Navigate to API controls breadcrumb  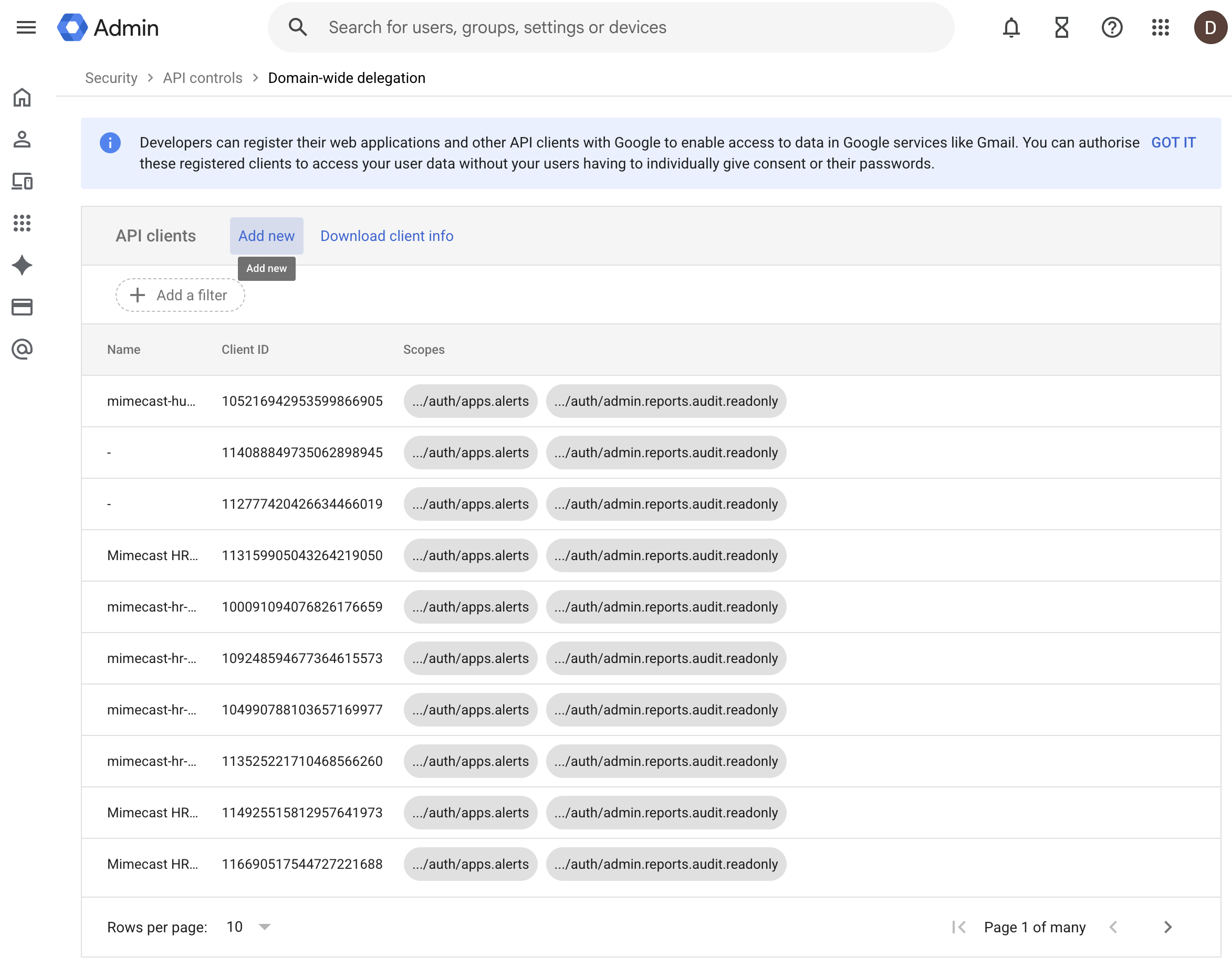point(202,78)
